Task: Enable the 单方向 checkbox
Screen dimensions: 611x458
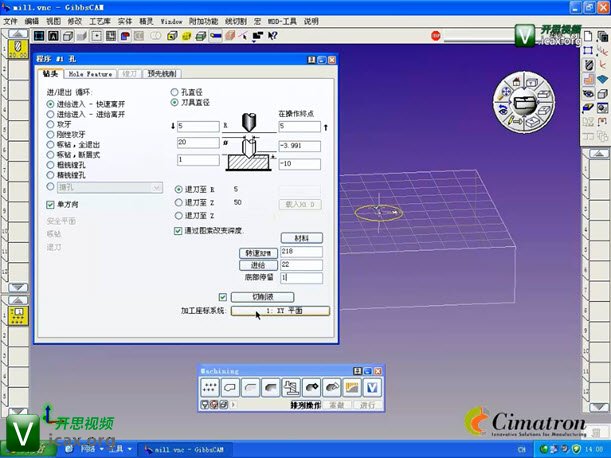Action: (x=50, y=204)
